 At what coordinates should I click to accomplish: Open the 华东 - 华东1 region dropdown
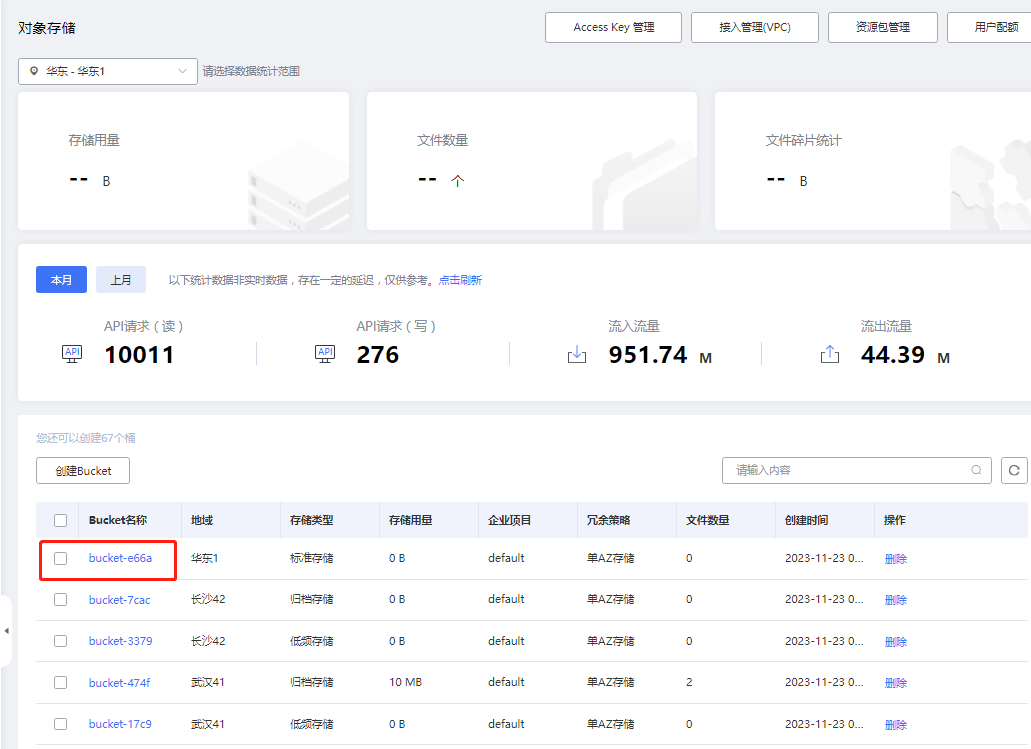coord(107,71)
